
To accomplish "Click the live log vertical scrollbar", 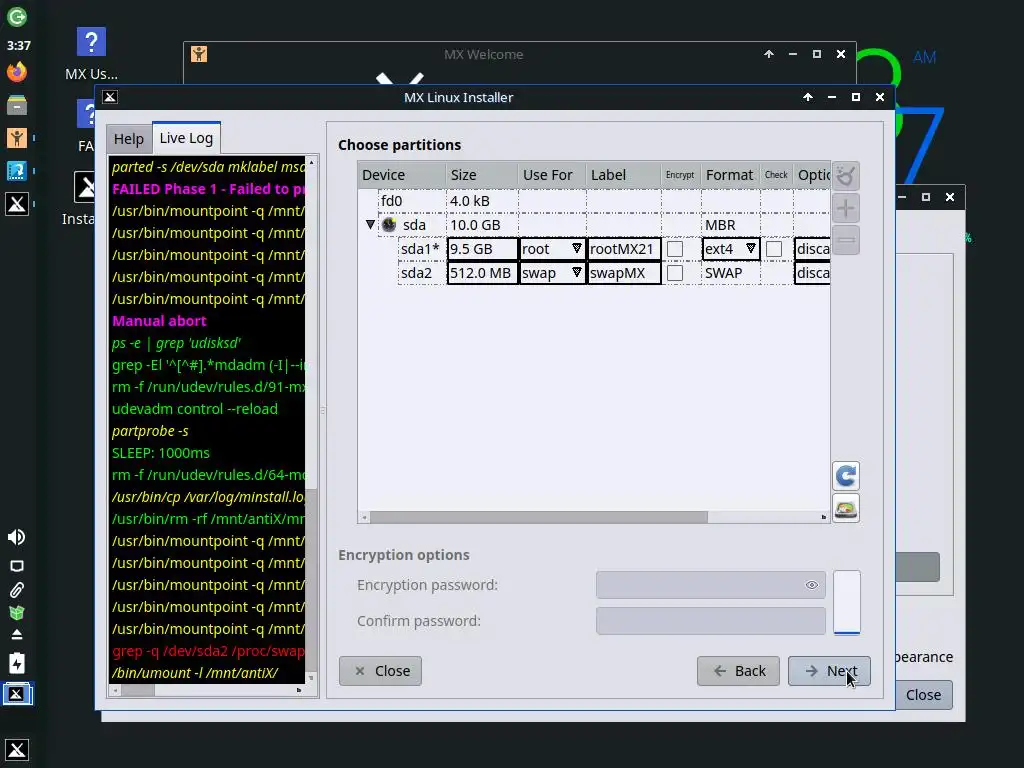I will click(x=312, y=581).
